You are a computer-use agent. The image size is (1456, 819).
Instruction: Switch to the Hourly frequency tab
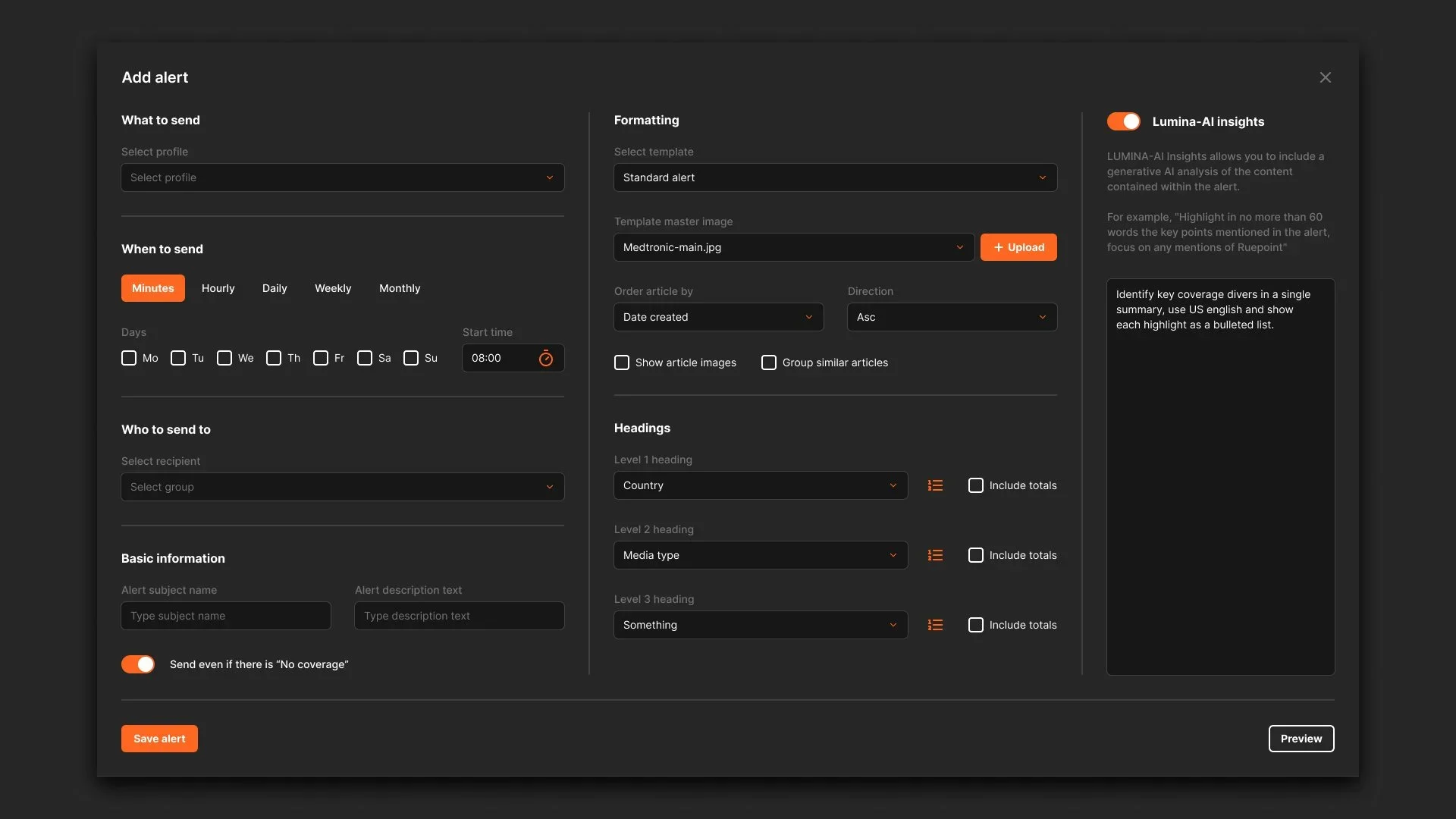pos(218,288)
